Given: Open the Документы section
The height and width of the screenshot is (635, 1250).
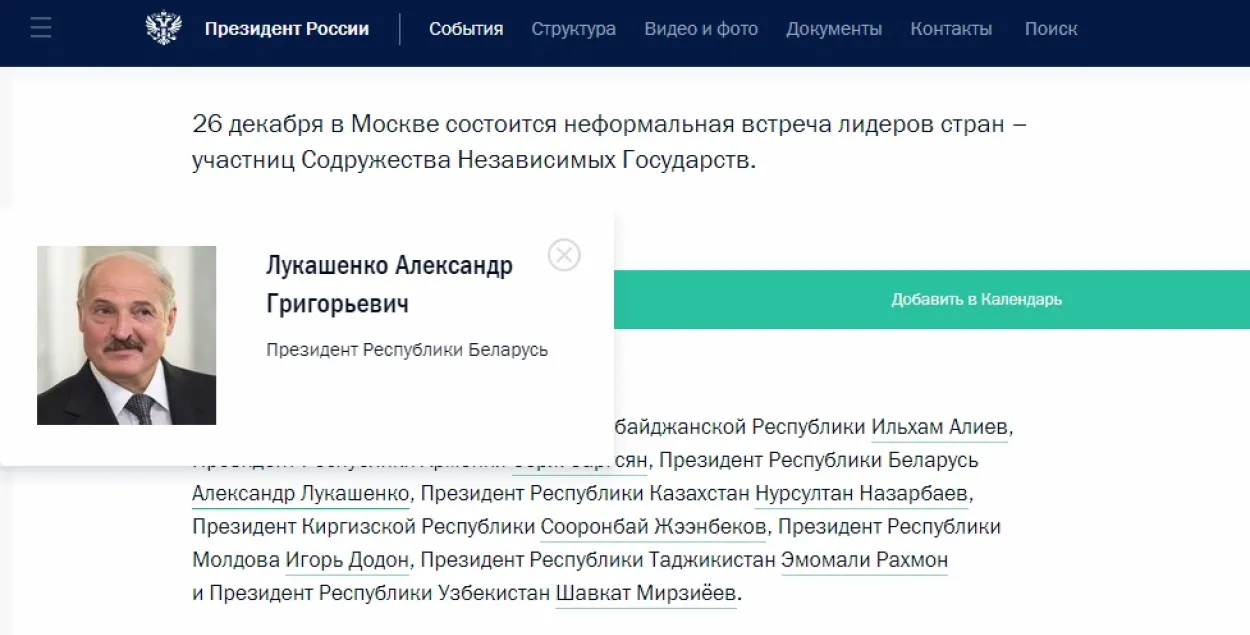Looking at the screenshot, I should click(x=834, y=29).
